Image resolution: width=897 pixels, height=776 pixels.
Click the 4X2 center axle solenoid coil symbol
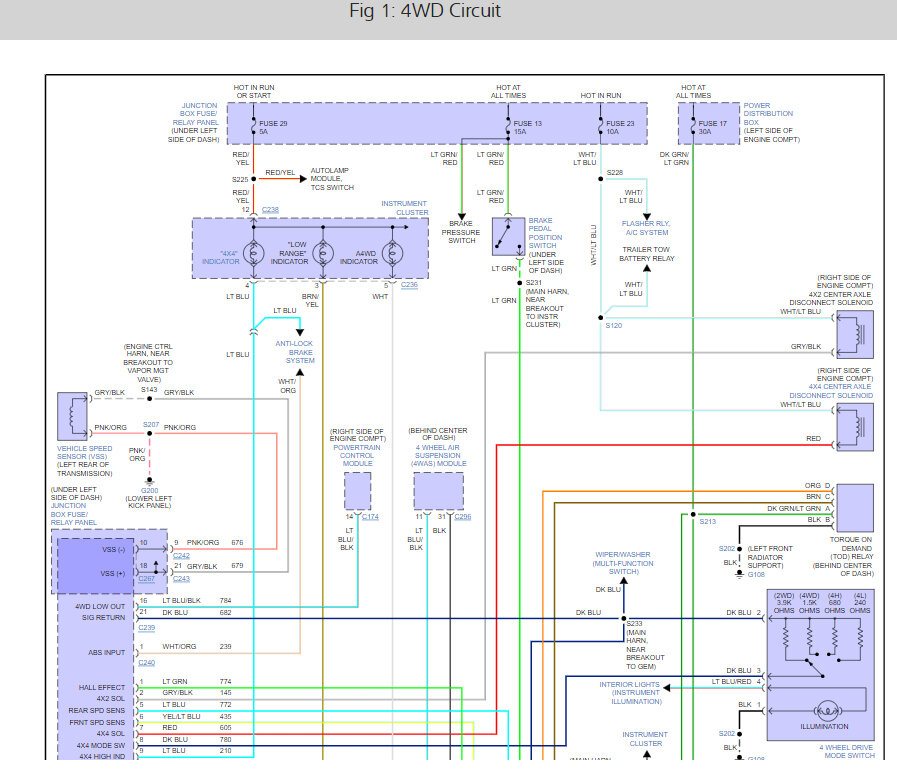(x=855, y=335)
